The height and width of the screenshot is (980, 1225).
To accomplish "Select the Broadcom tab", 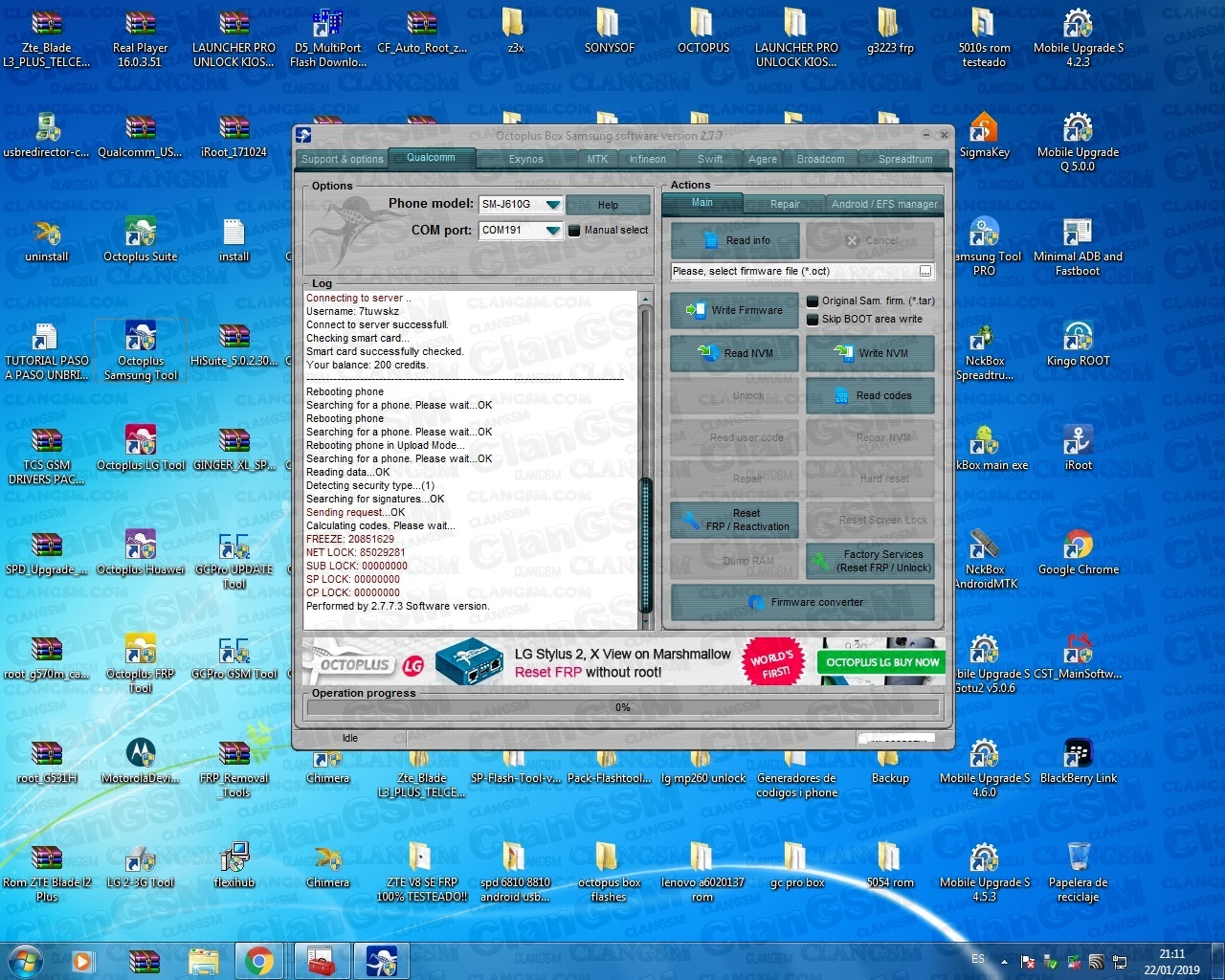I will (x=821, y=159).
